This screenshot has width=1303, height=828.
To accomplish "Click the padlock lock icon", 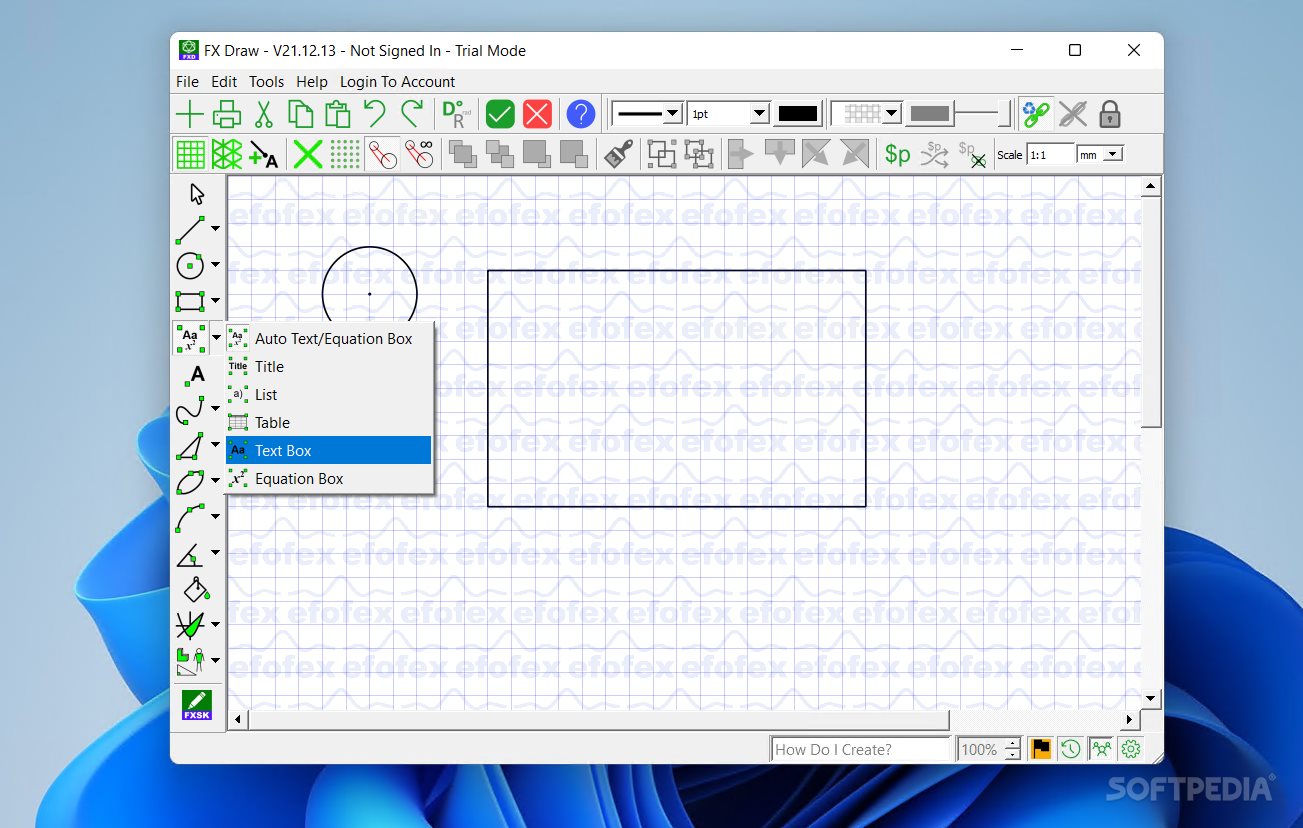I will pyautogui.click(x=1110, y=114).
